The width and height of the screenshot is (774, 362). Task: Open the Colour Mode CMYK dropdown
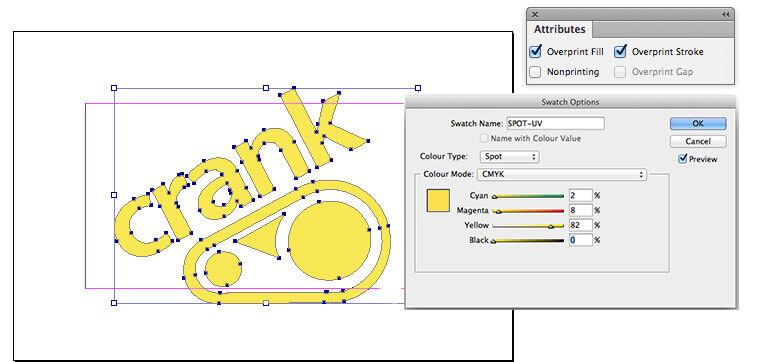pos(562,174)
